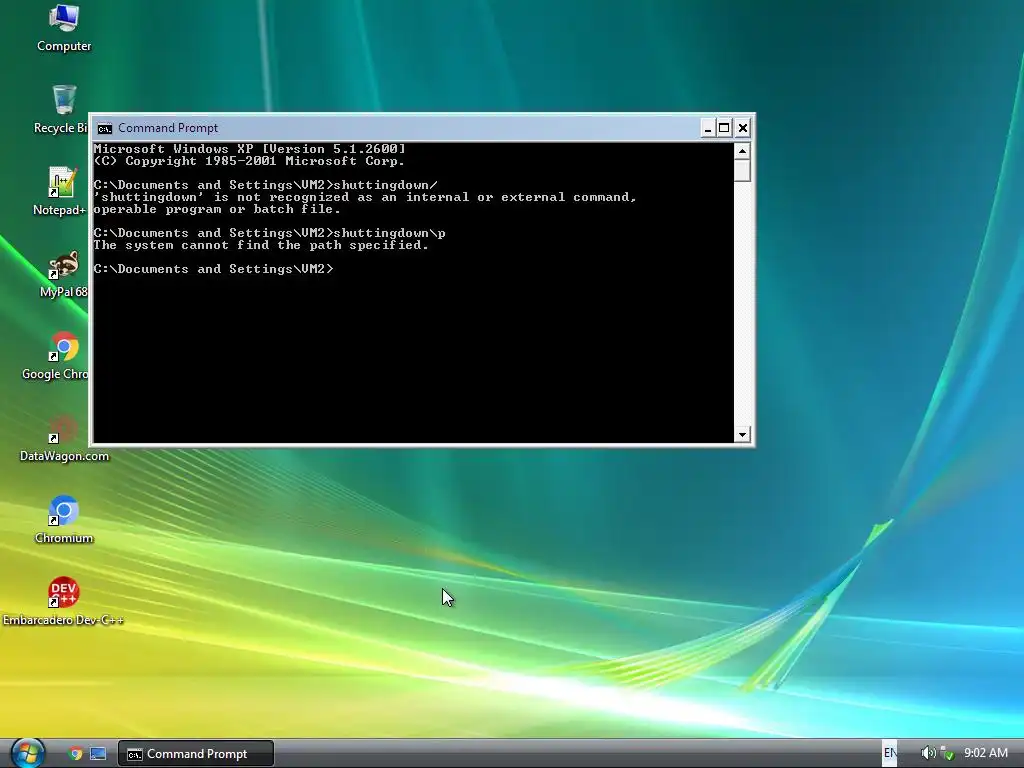Open the Computer desktop icon
This screenshot has width=1024, height=768.
(64, 28)
